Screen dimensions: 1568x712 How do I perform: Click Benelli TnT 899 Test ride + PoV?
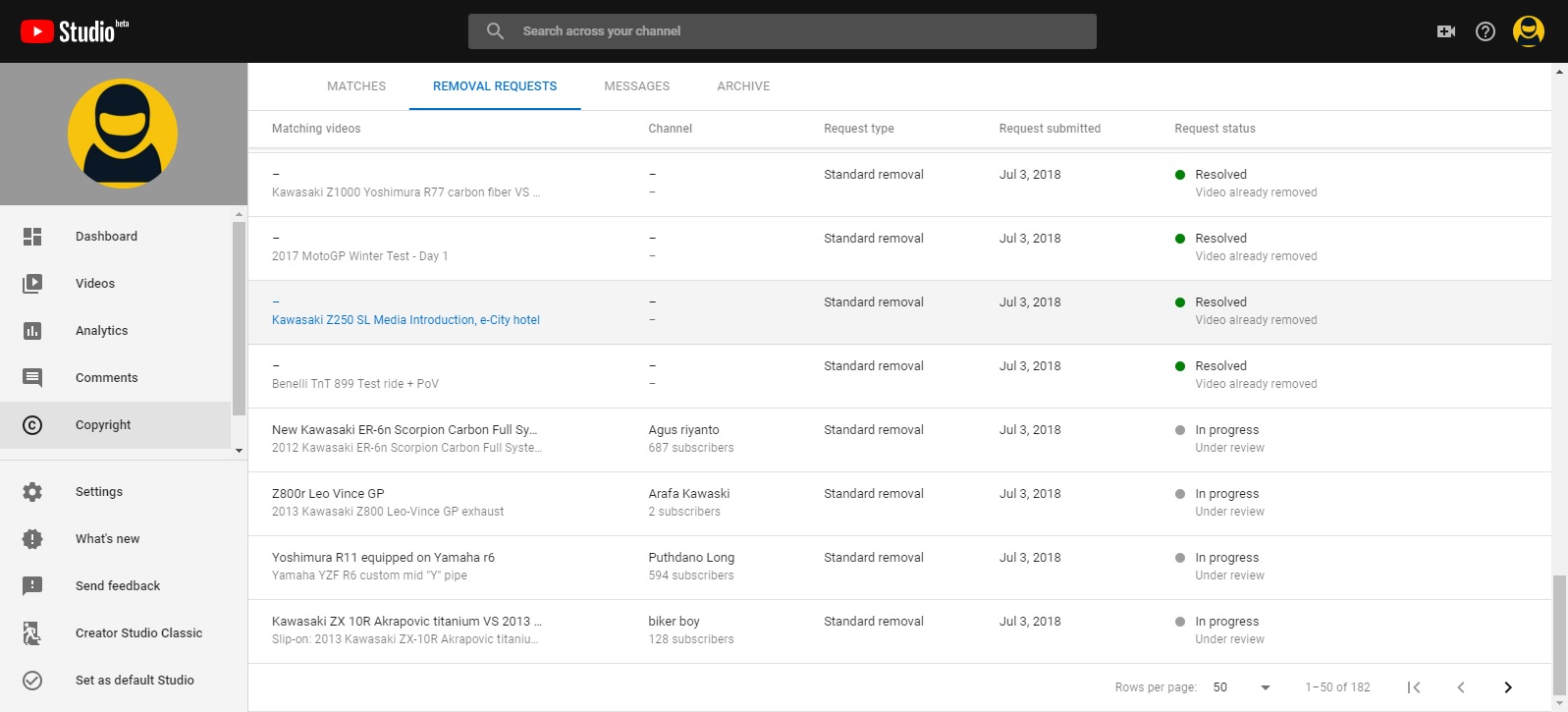click(x=355, y=384)
